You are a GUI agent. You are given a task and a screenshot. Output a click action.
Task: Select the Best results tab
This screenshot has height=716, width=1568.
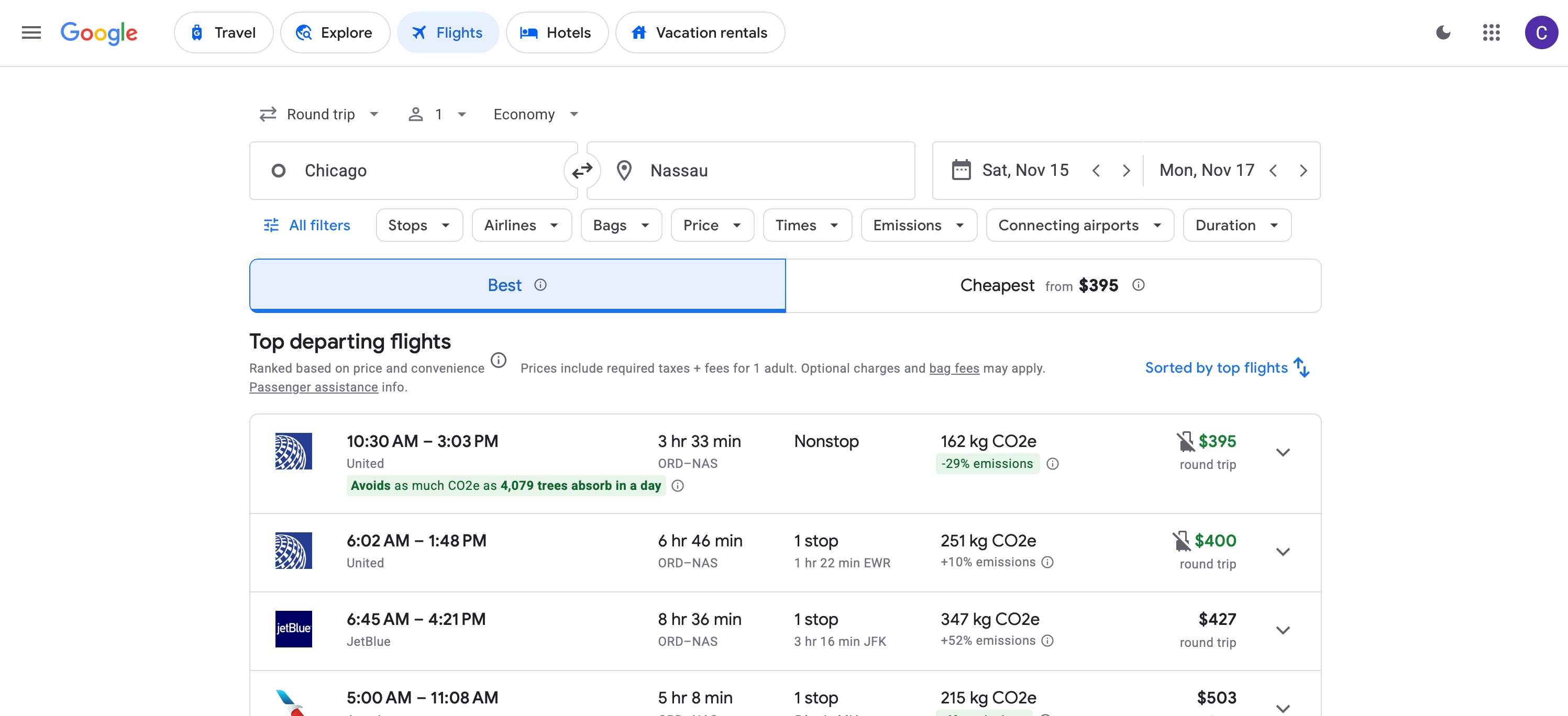[x=517, y=286]
